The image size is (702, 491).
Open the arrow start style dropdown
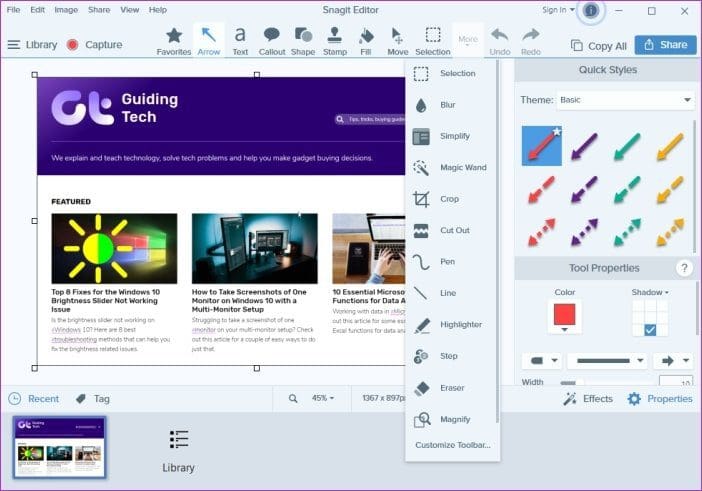544,361
